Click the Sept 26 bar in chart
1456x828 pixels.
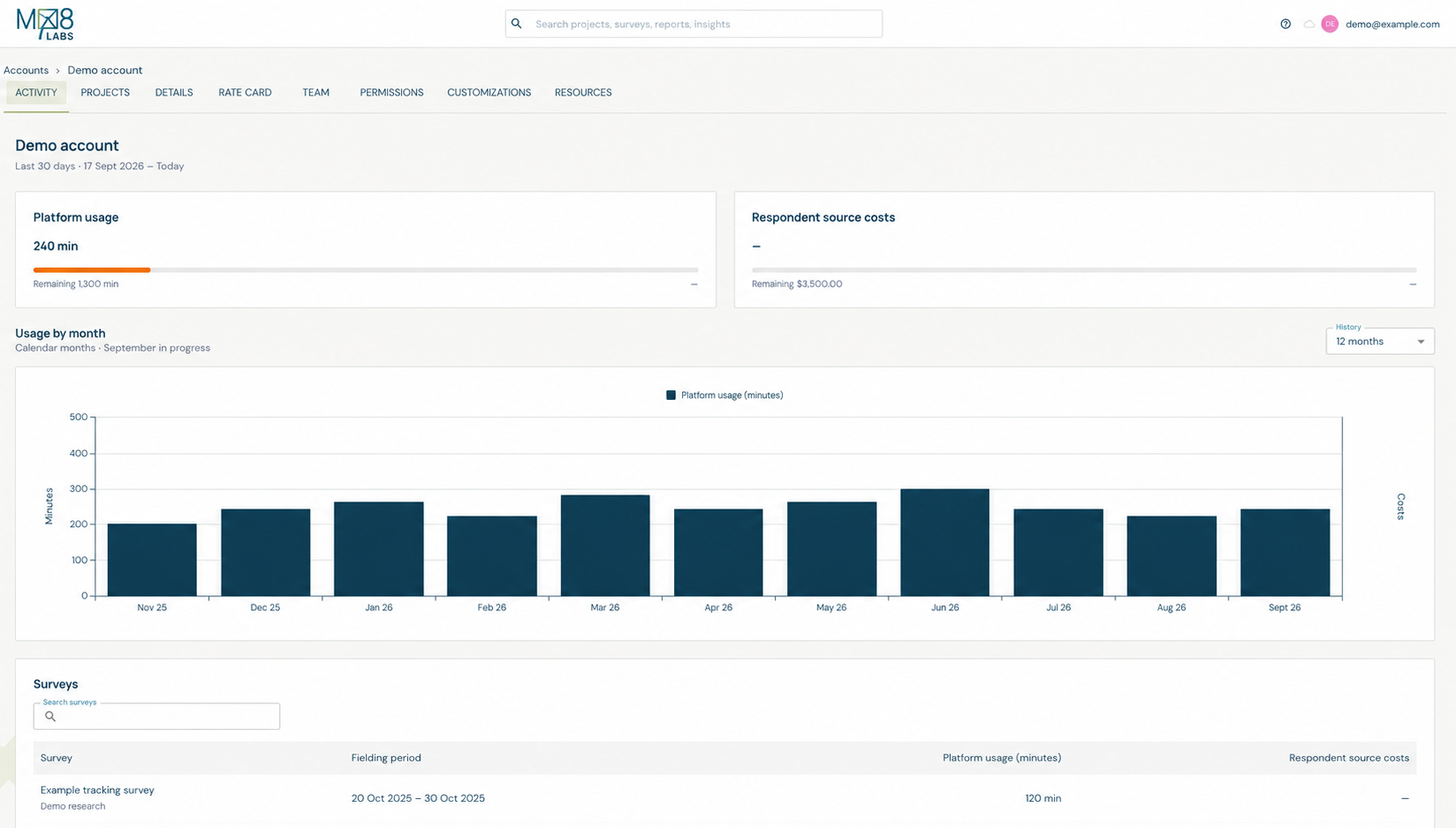[1285, 552]
